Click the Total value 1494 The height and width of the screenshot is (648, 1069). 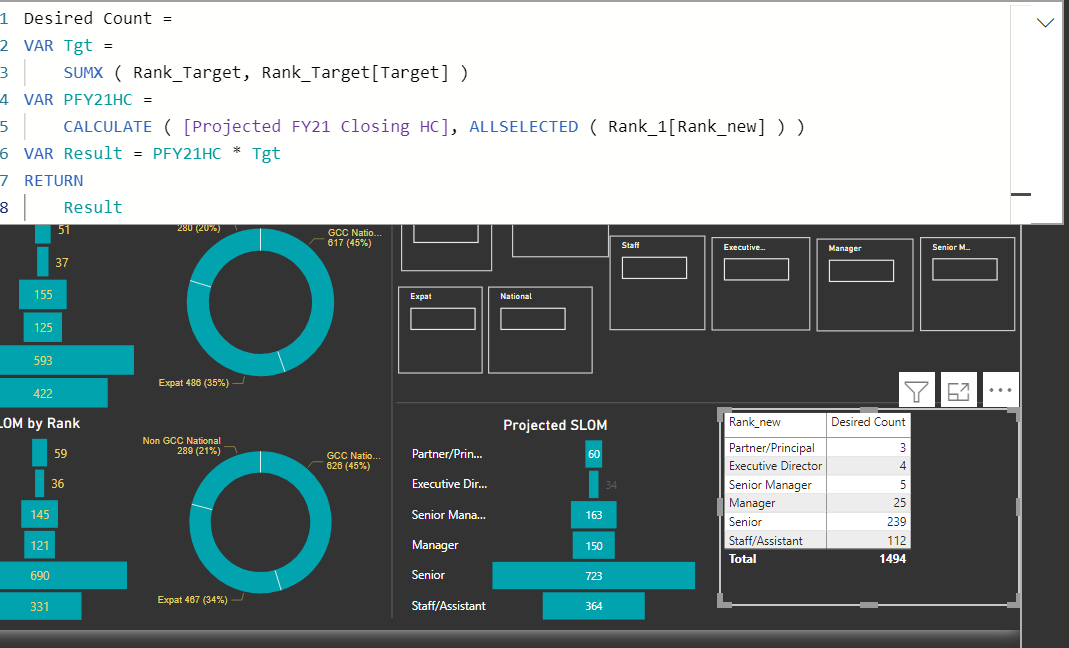(x=892, y=559)
